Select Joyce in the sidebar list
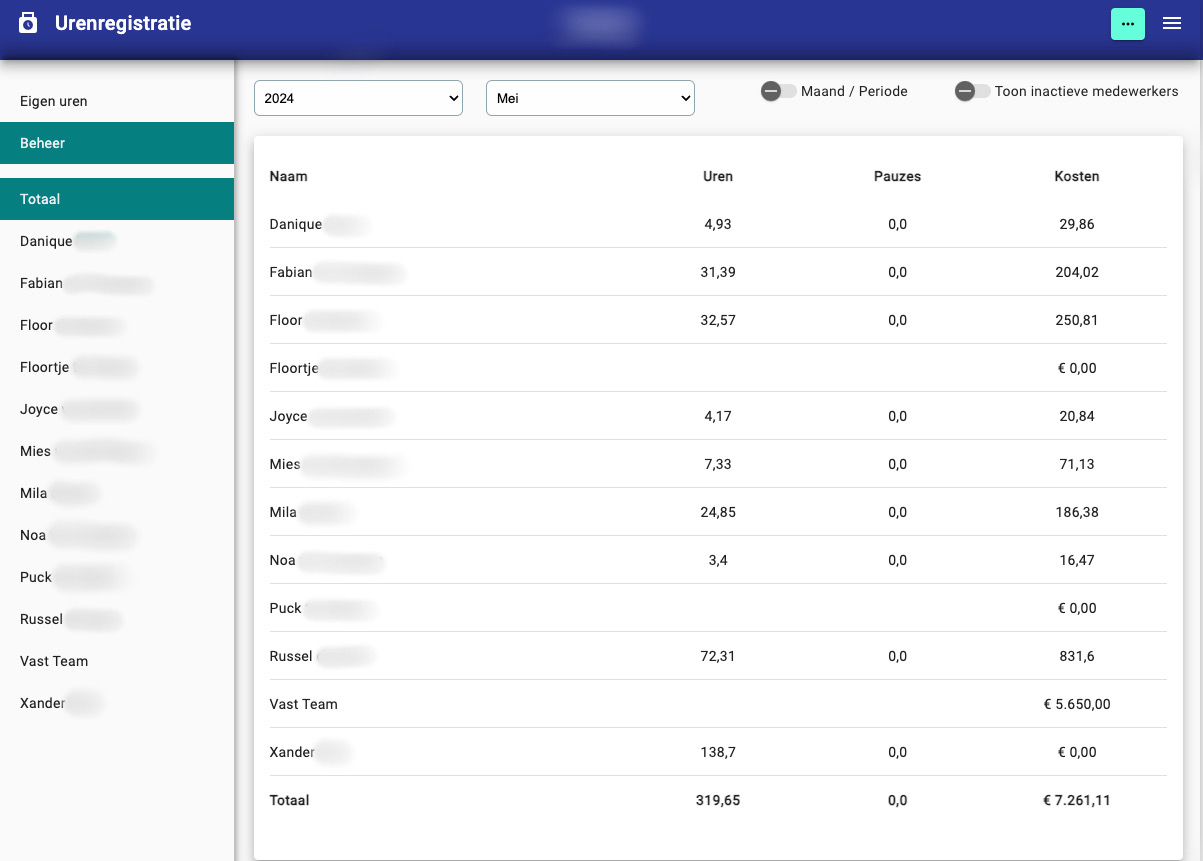The image size is (1203, 861). [x=40, y=409]
